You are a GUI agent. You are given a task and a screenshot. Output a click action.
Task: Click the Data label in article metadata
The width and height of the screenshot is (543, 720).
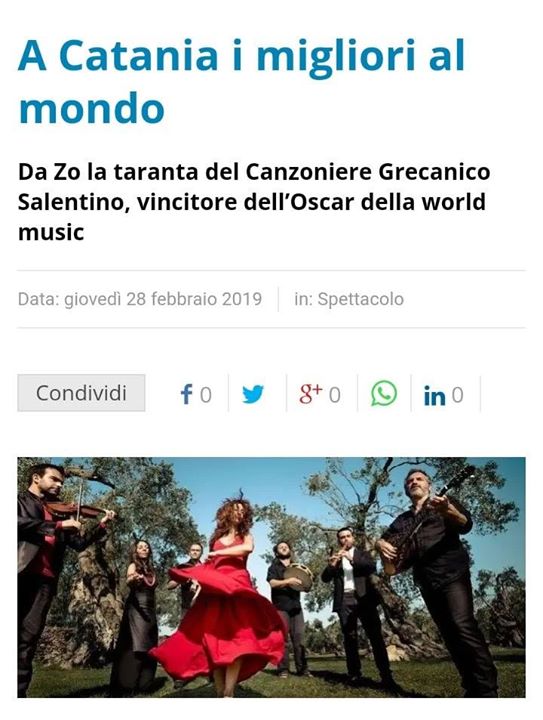[39, 299]
